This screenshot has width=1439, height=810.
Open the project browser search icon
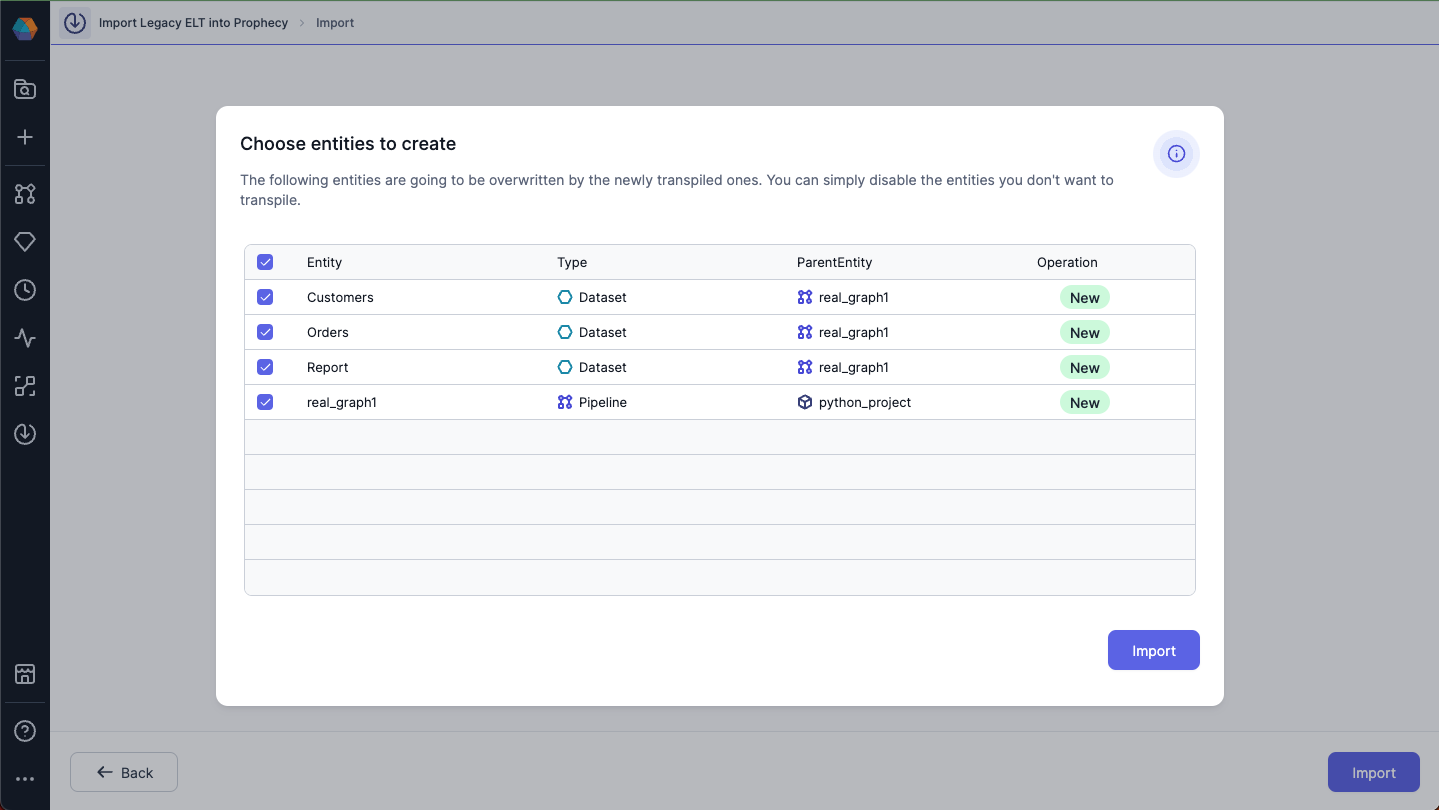point(25,90)
